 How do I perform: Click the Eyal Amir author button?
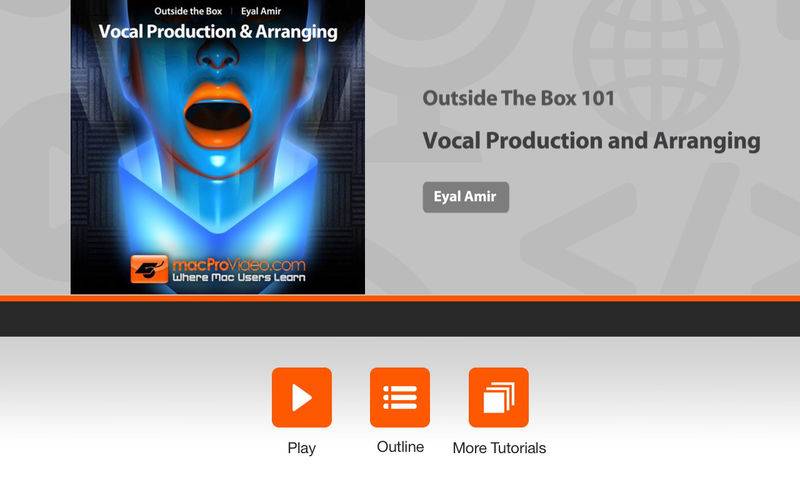coord(466,197)
